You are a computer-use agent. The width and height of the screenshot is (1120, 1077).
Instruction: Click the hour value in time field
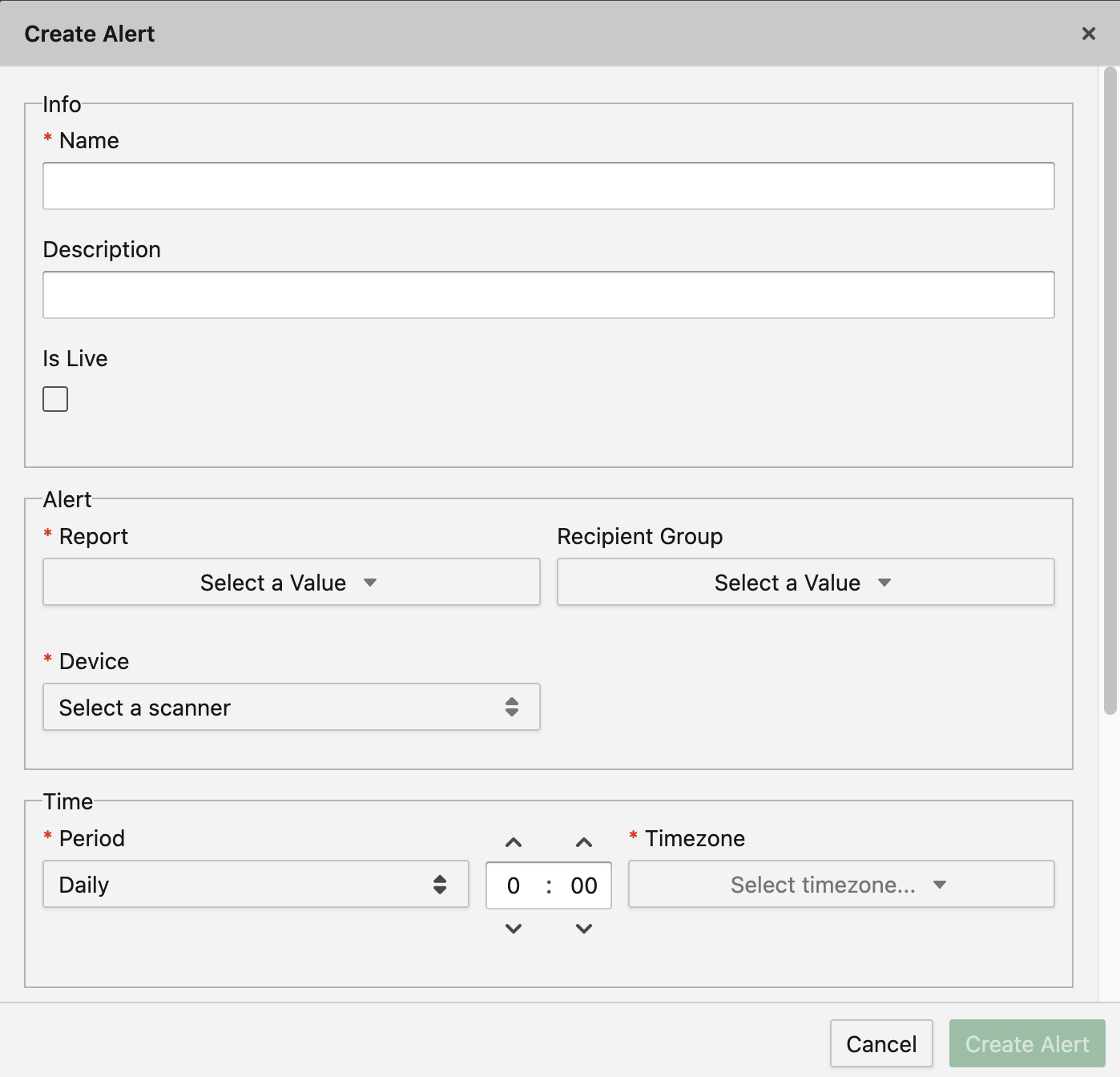click(x=514, y=885)
